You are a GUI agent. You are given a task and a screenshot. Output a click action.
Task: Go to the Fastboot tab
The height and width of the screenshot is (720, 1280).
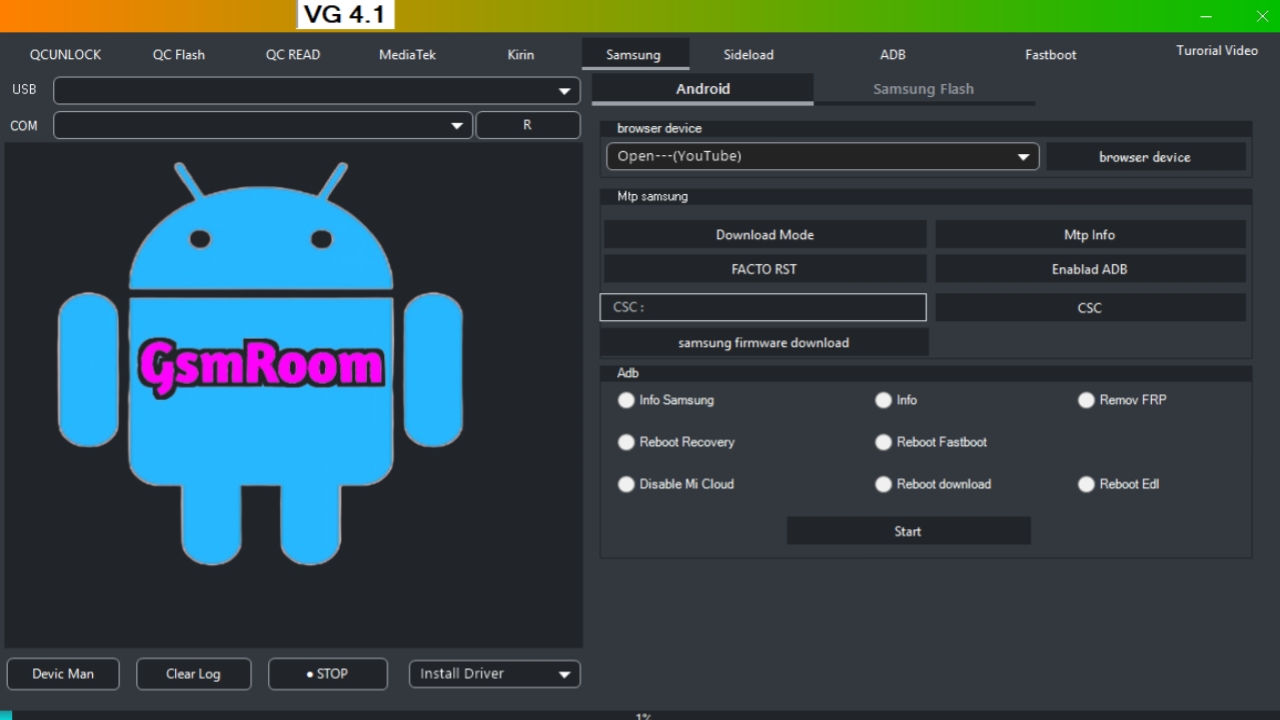tap(1050, 55)
